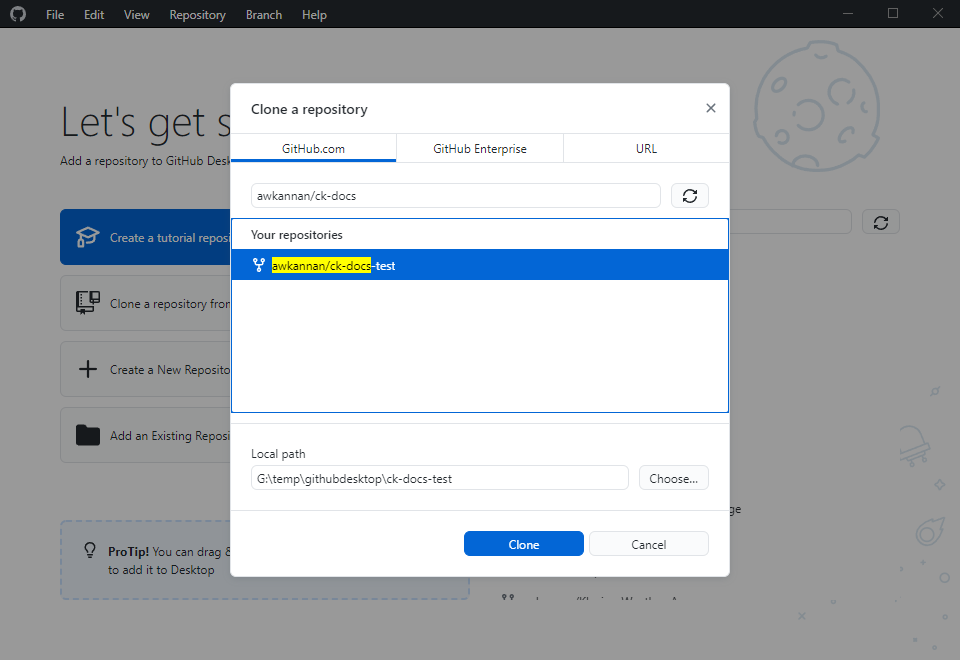
Task: Click the GitHub logo icon in title bar
Action: (x=18, y=14)
